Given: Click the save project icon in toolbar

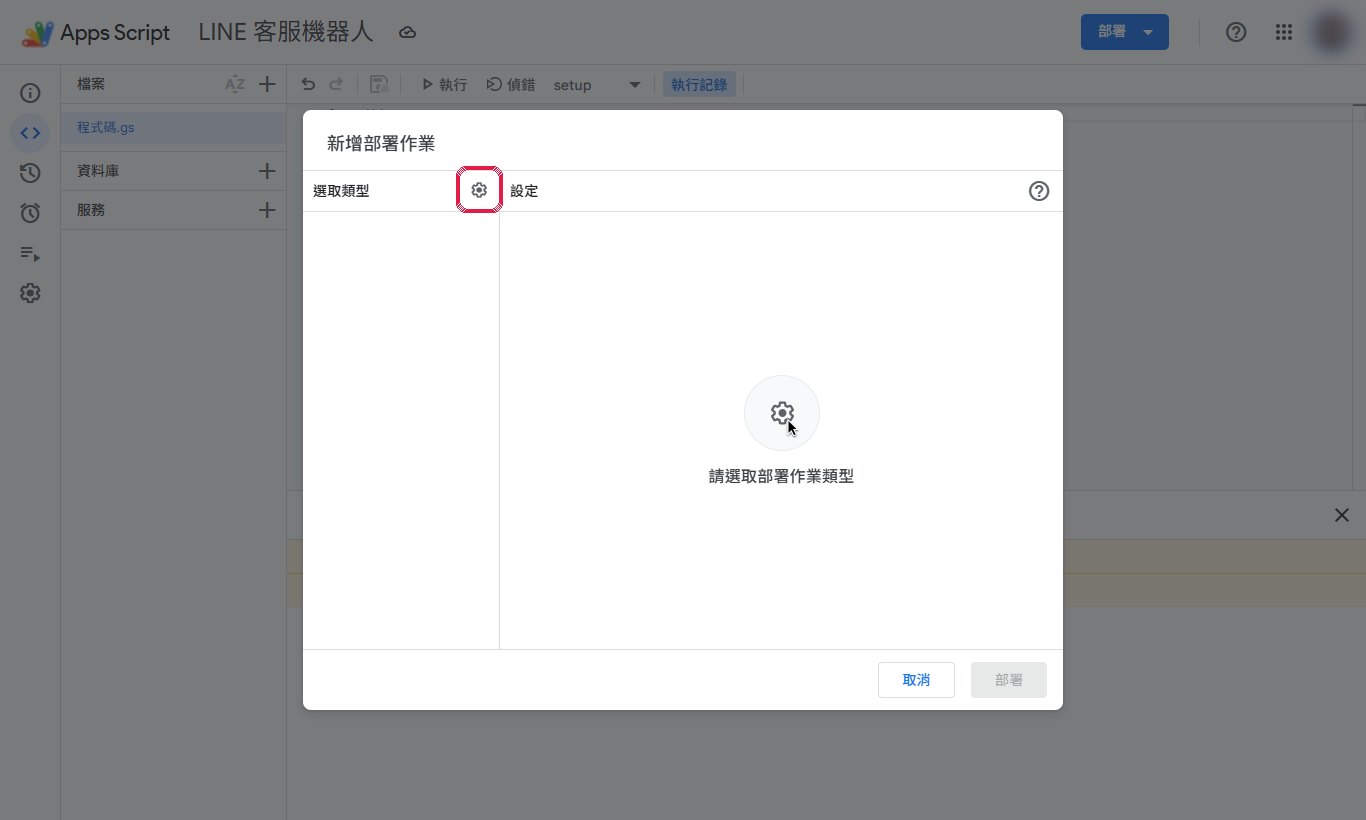Looking at the screenshot, I should tap(379, 85).
